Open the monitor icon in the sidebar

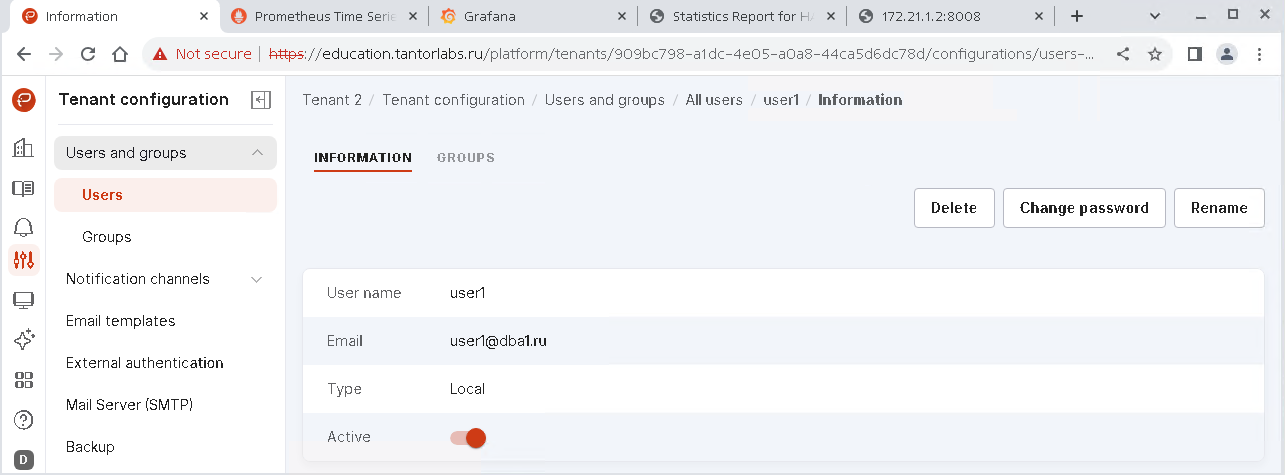coord(24,300)
